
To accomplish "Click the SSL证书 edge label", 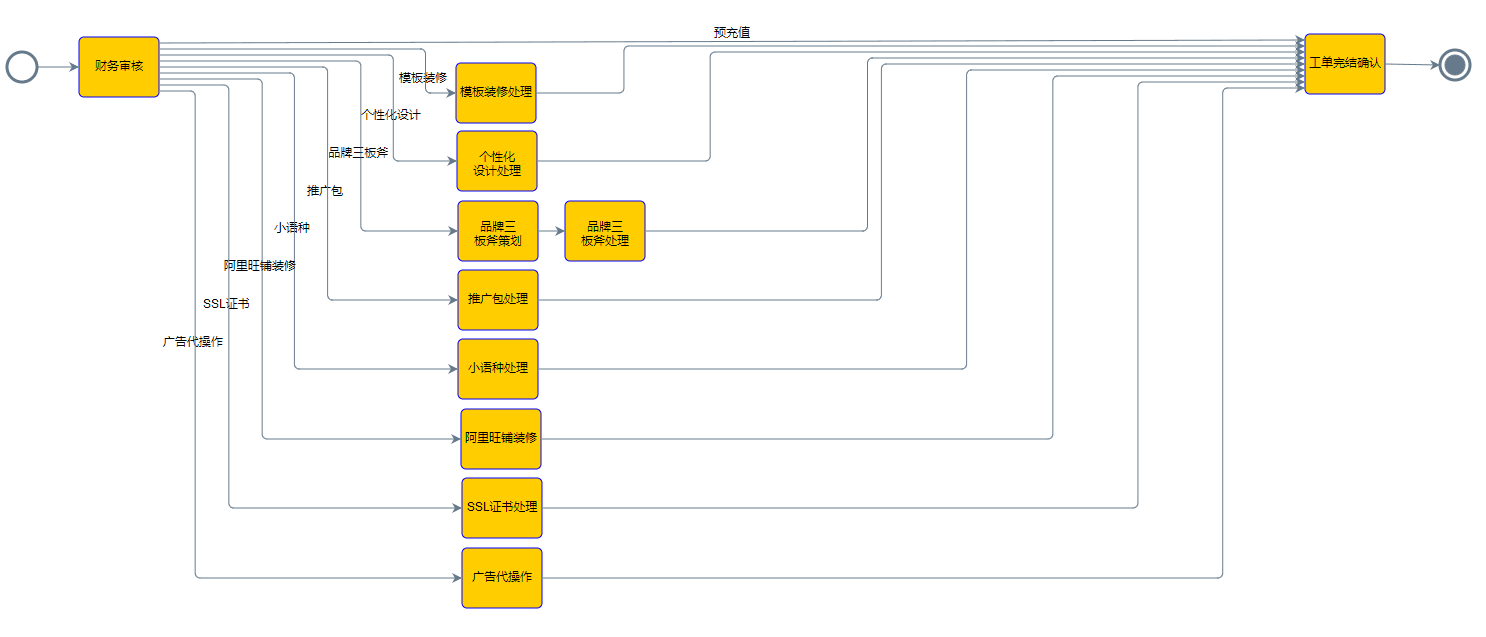I will click(226, 304).
